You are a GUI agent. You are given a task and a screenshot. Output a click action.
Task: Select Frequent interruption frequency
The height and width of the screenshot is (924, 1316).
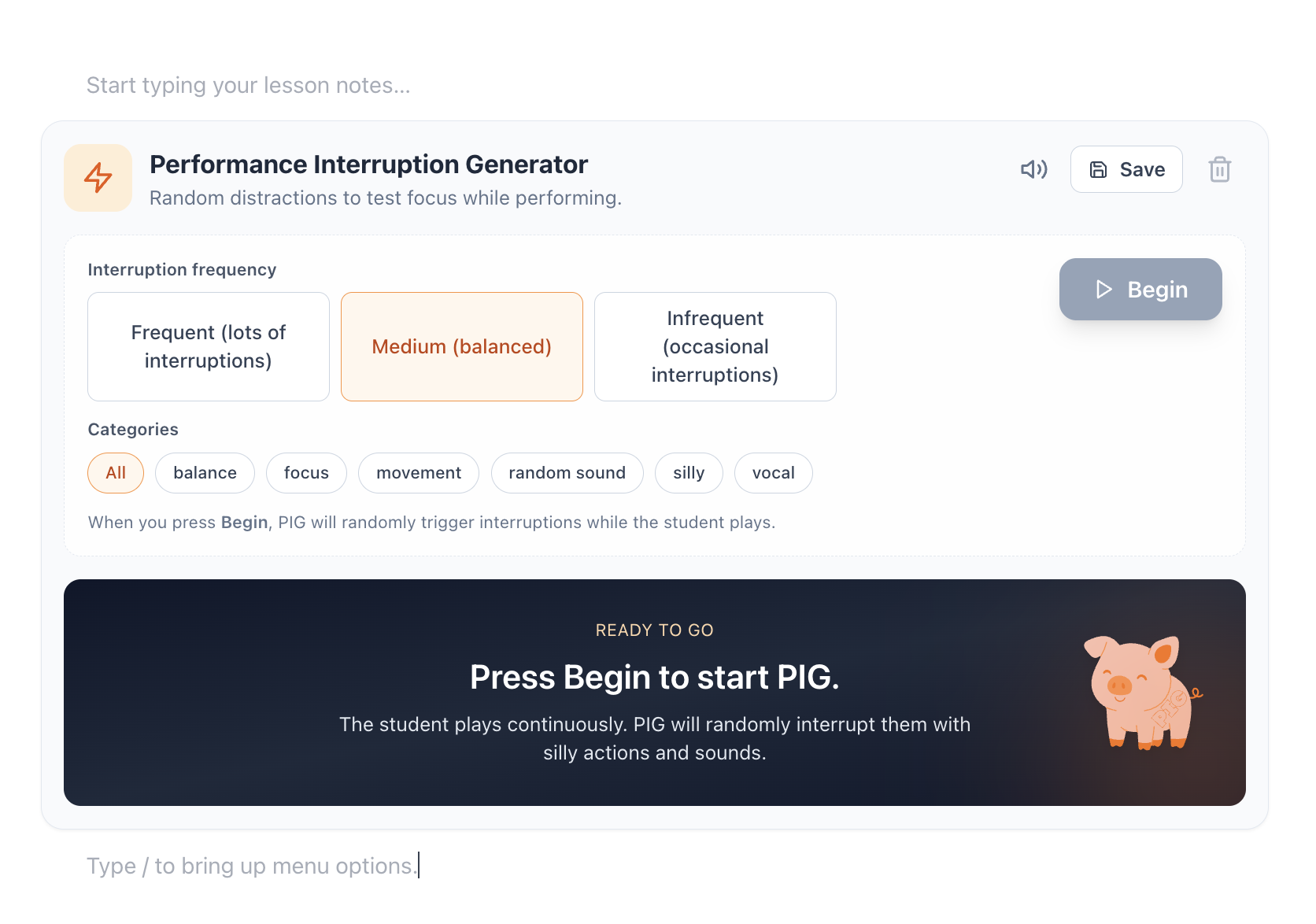coord(208,346)
